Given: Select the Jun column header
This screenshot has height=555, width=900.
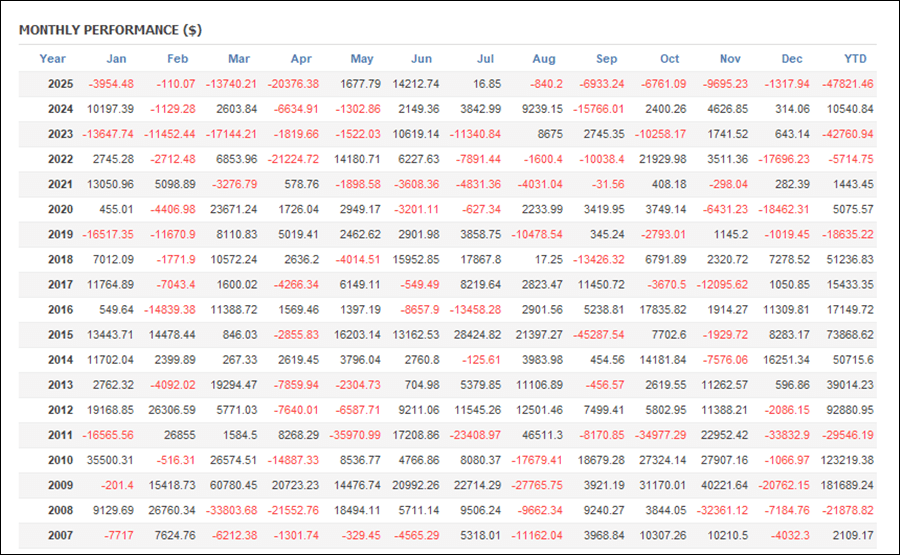Looking at the screenshot, I should pyautogui.click(x=422, y=58).
